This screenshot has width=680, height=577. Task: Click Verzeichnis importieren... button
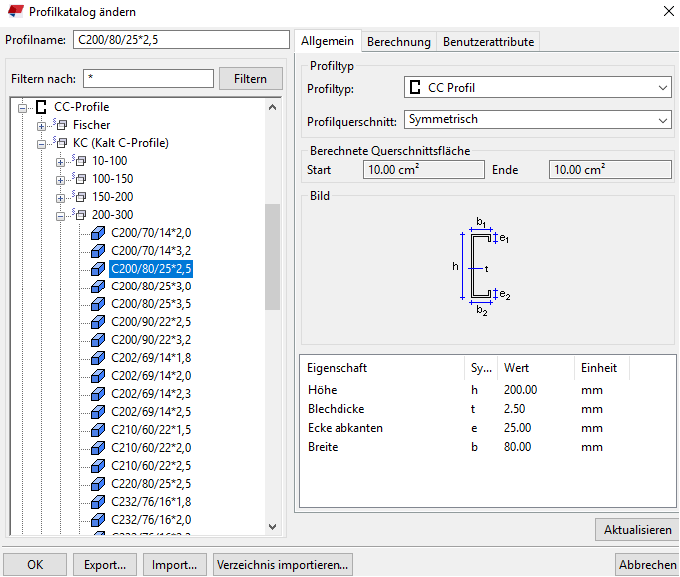[x=283, y=564]
